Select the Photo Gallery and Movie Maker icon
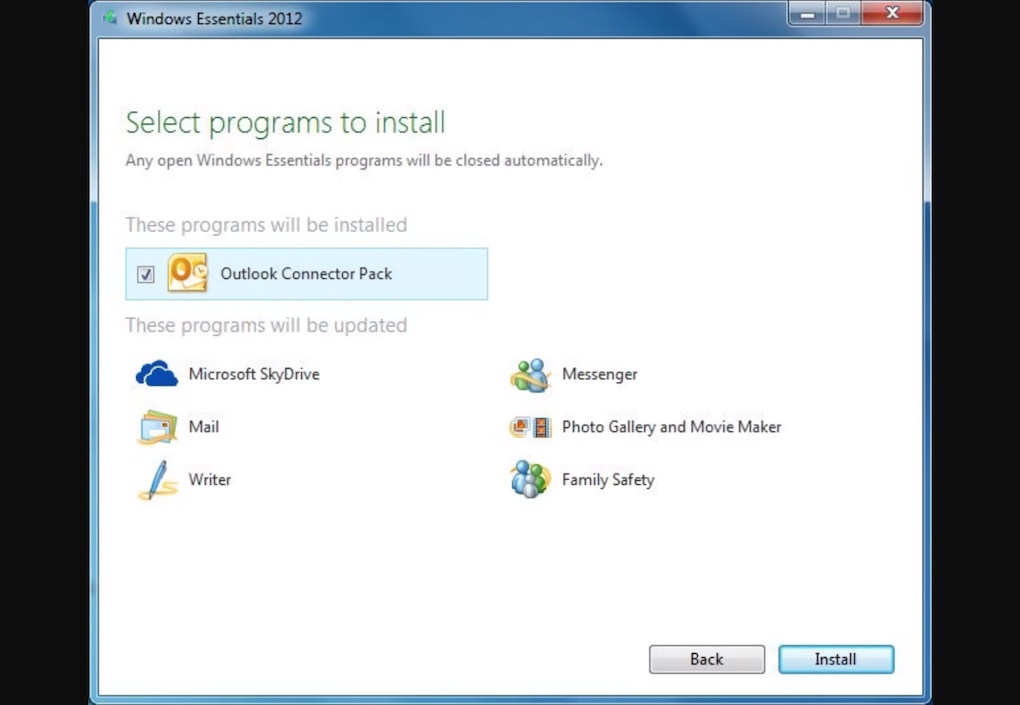The width and height of the screenshot is (1020, 705). click(530, 427)
